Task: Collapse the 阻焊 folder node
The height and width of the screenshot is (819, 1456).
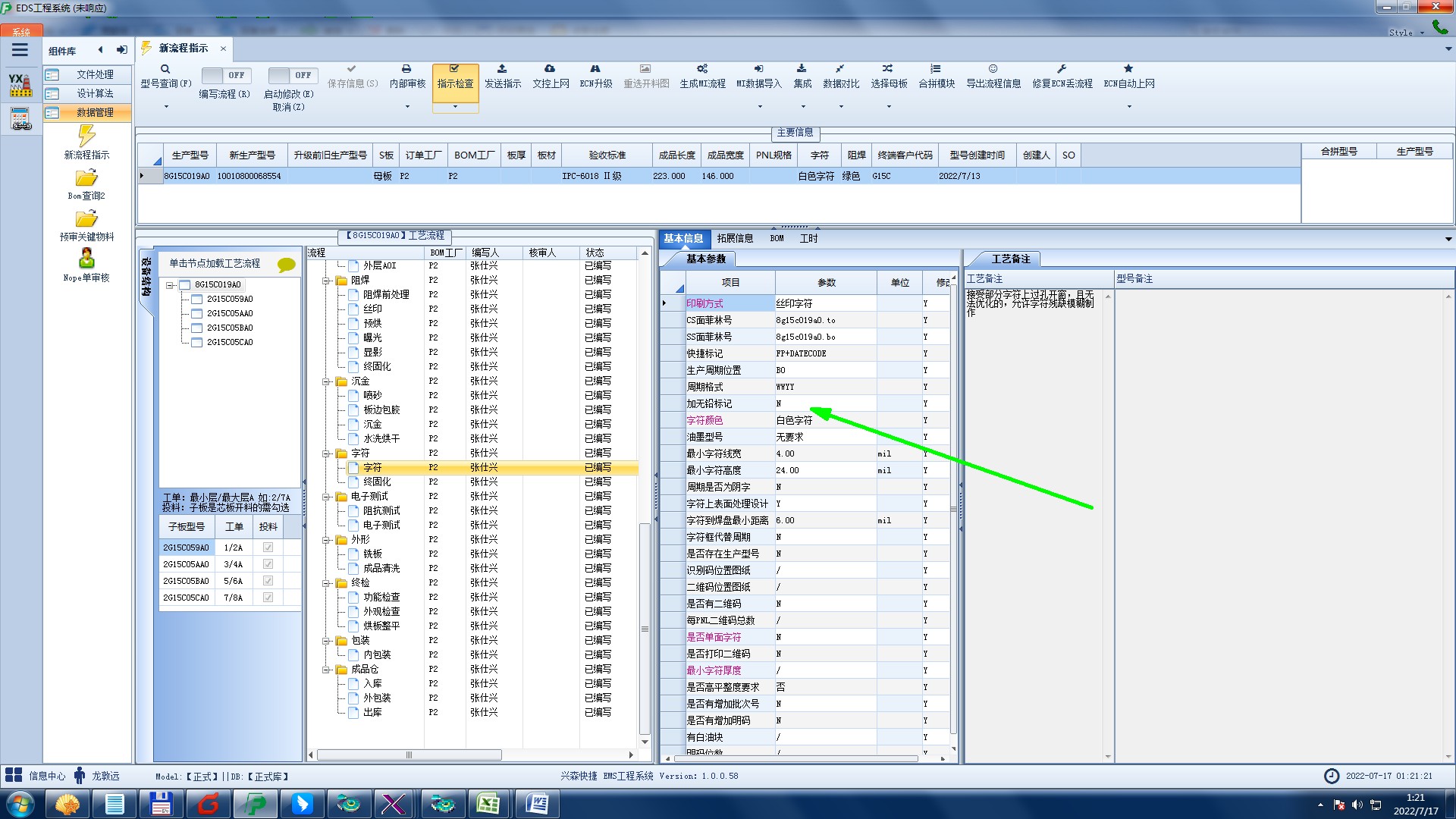Action: 327,281
